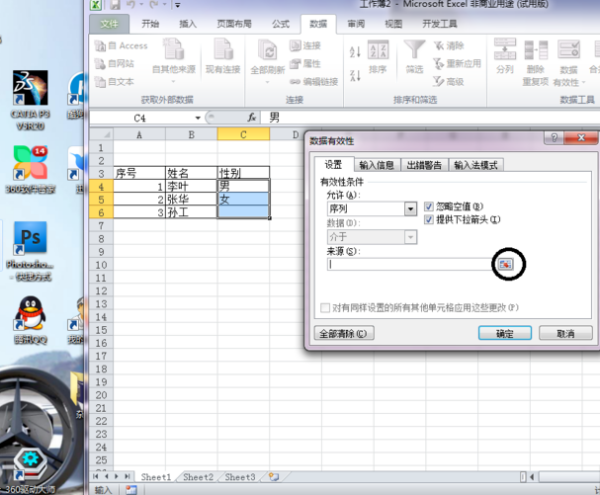Image resolution: width=600 pixels, height=495 pixels.
Task: Toggle In-cell dropdown (提供下拉箭头) checkbox
Action: click(x=429, y=220)
